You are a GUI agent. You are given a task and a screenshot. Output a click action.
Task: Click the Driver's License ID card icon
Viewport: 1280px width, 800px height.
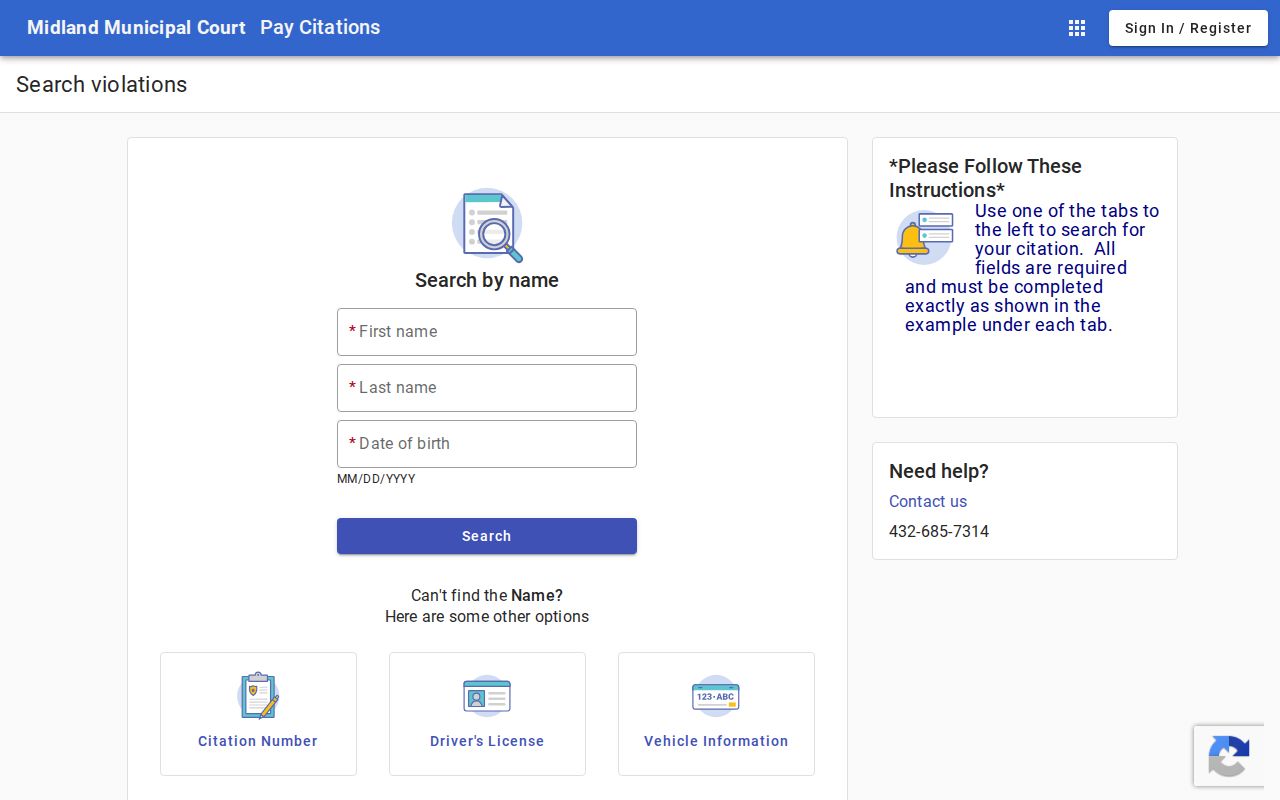(487, 696)
